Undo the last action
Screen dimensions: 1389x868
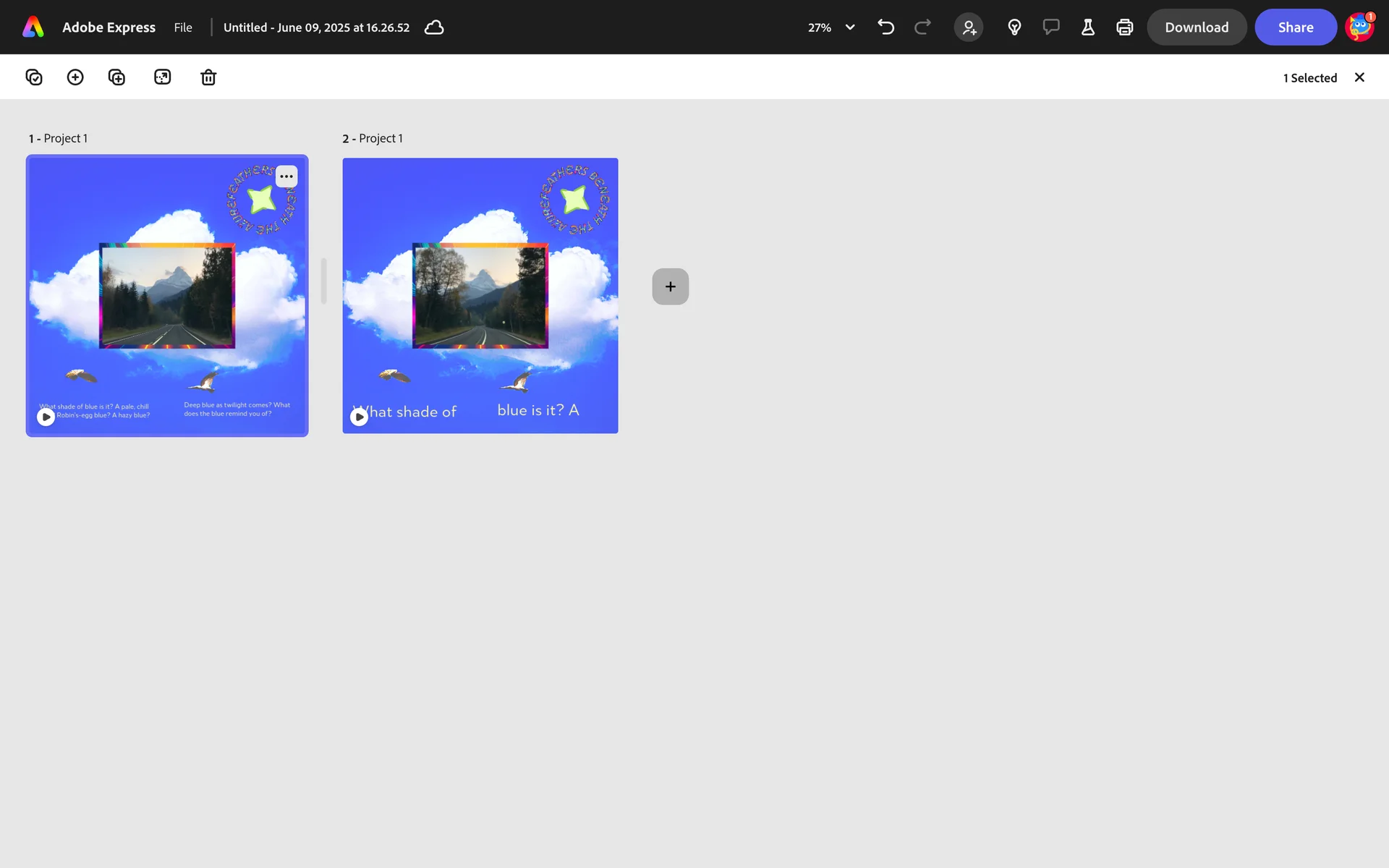pos(885,27)
